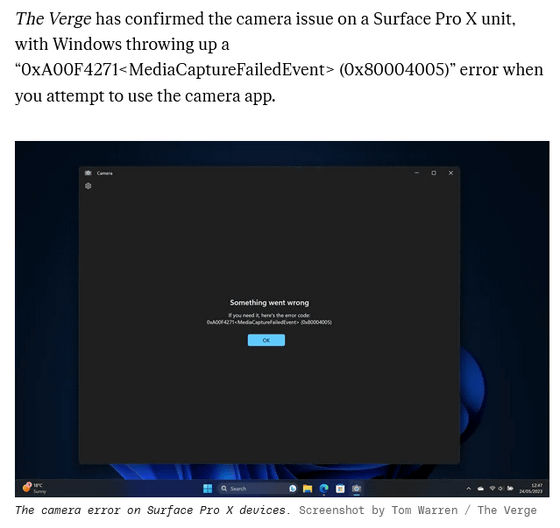
Task: Click the 'Something went wrong' heading
Action: click(x=269, y=303)
